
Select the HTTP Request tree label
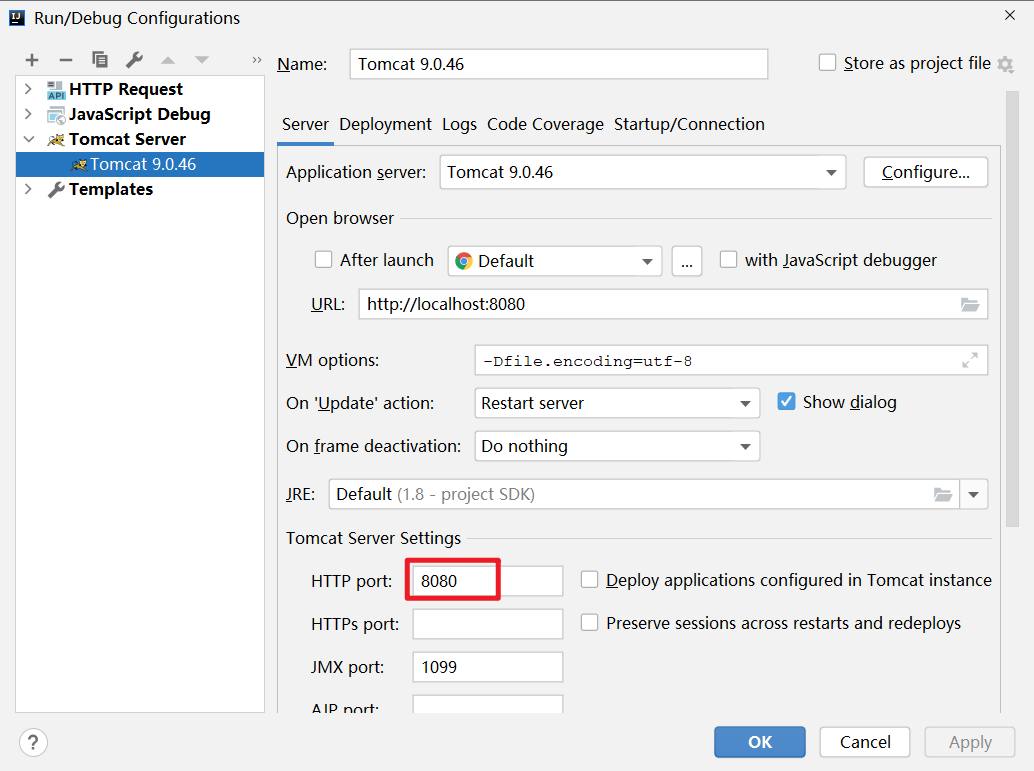point(126,89)
